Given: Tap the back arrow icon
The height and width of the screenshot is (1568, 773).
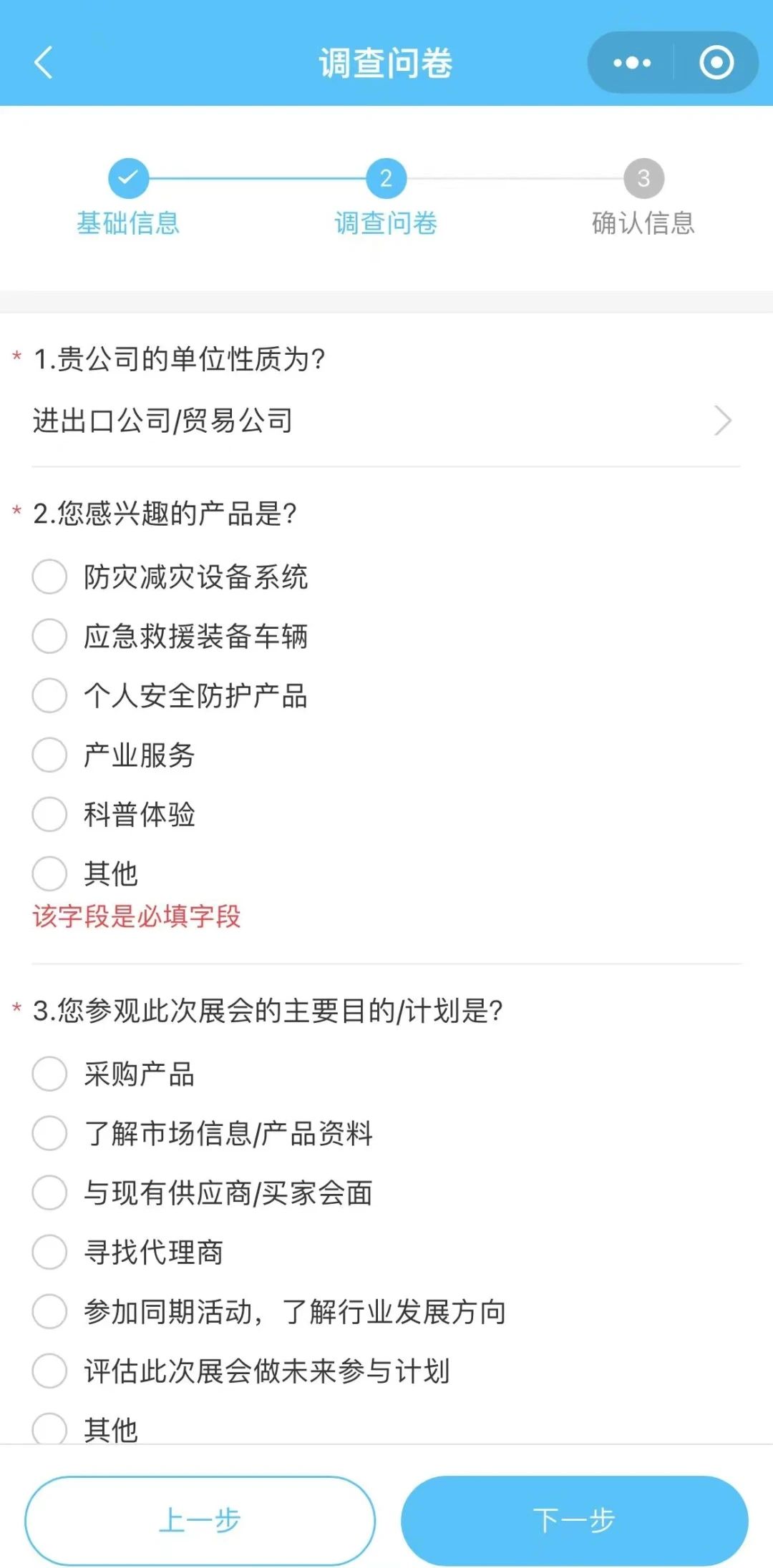Looking at the screenshot, I should [44, 62].
